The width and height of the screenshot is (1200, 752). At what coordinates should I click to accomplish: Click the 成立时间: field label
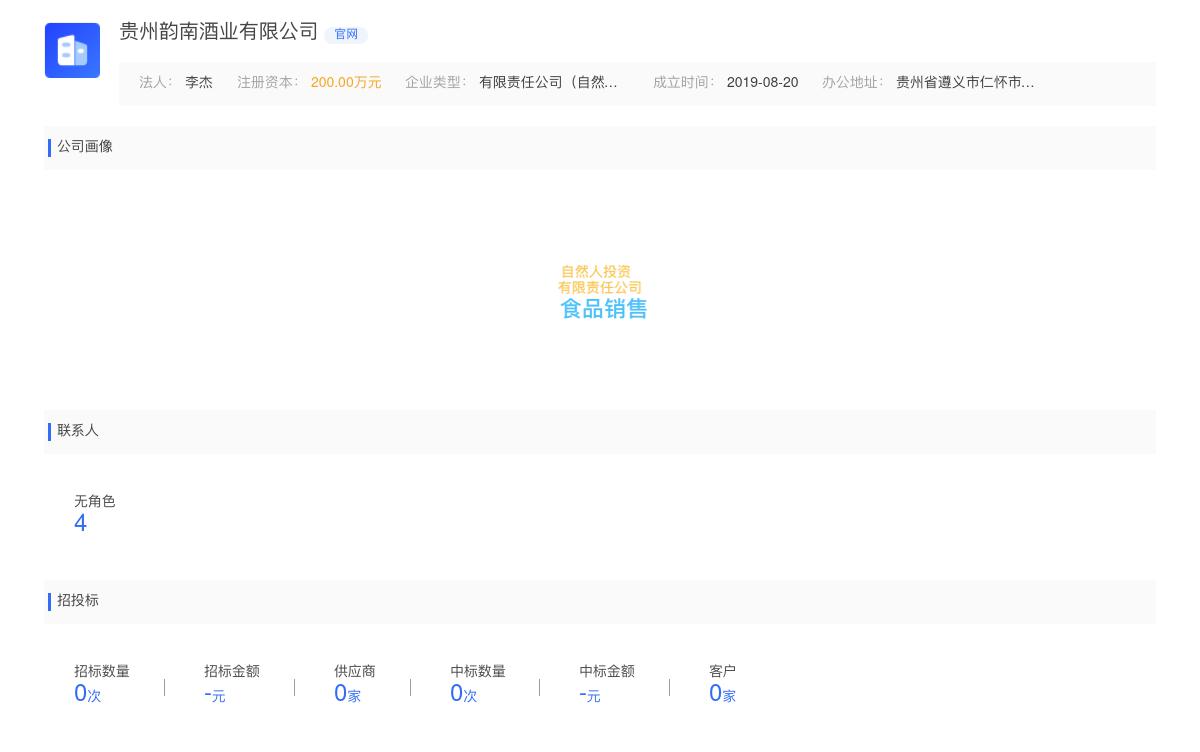(x=684, y=83)
